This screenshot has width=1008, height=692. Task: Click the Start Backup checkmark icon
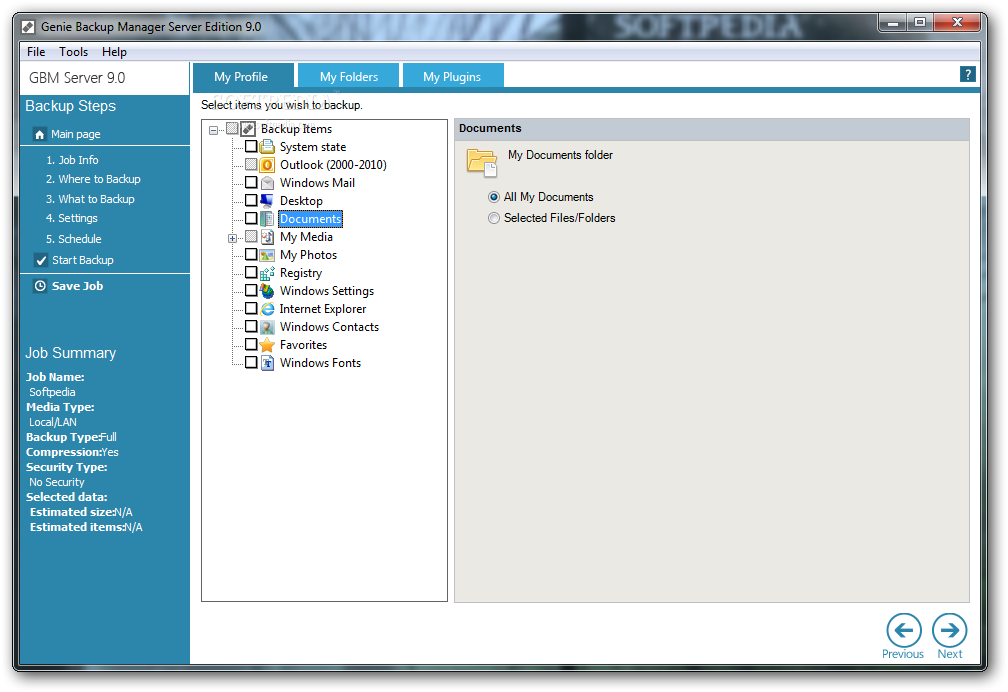click(x=41, y=260)
